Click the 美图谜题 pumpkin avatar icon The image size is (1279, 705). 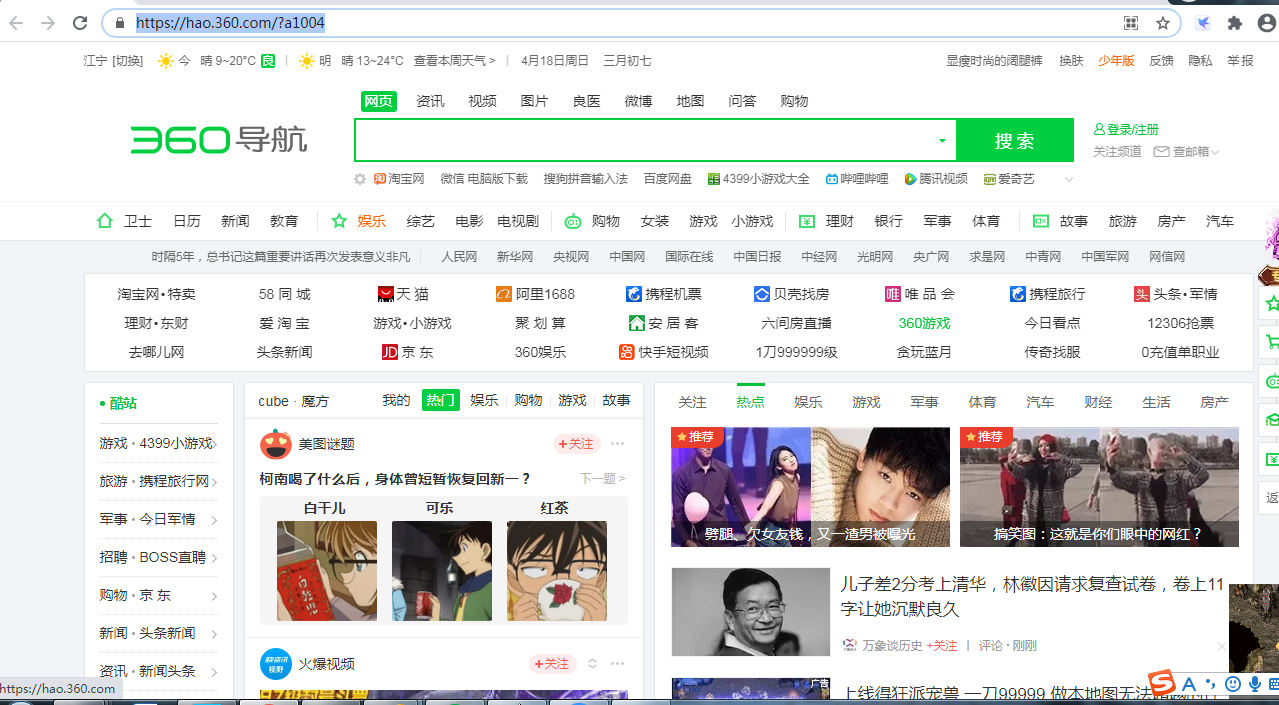tap(275, 444)
